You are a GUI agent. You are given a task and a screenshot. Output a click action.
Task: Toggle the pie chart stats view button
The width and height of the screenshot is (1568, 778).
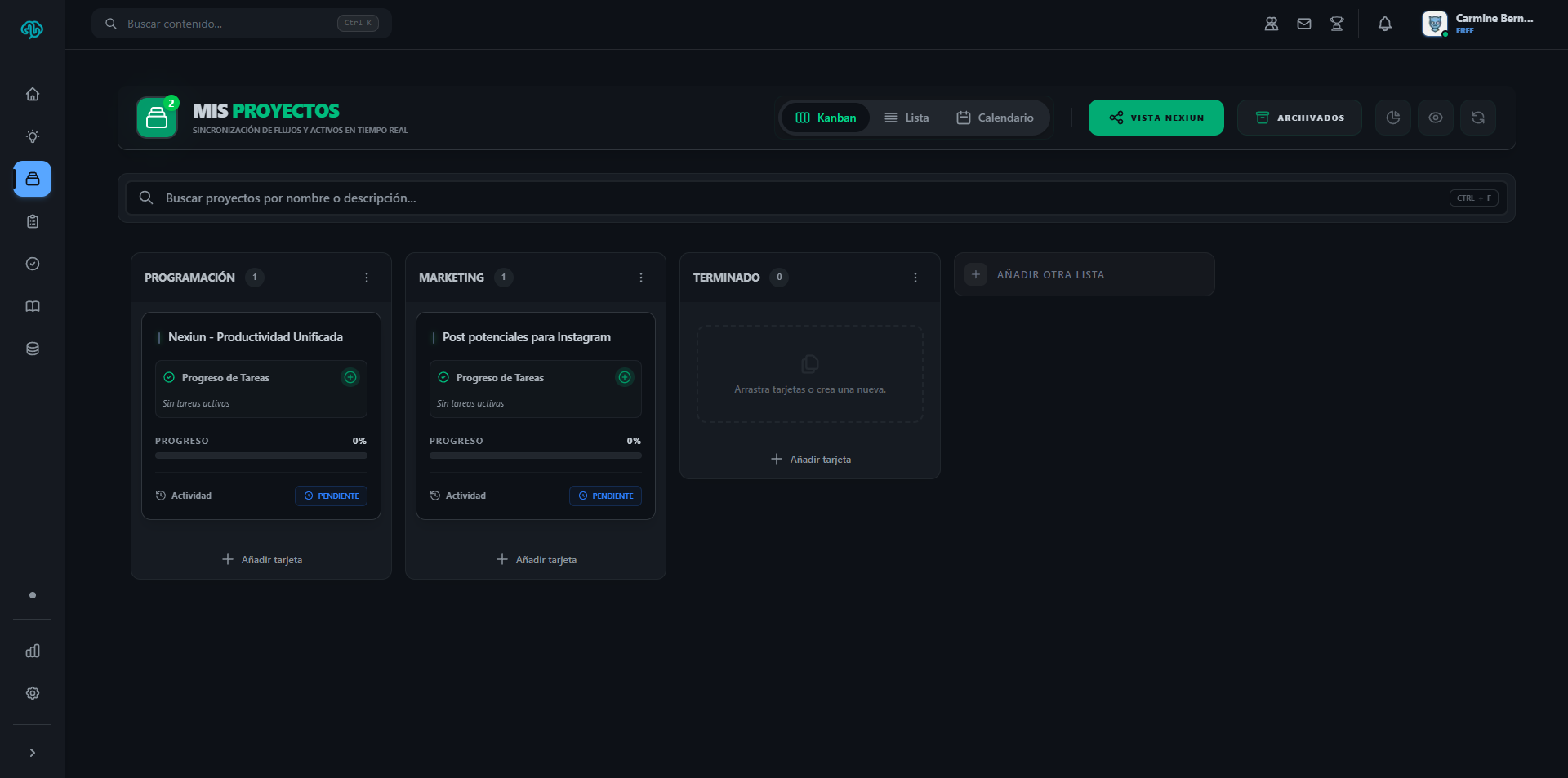point(1392,118)
